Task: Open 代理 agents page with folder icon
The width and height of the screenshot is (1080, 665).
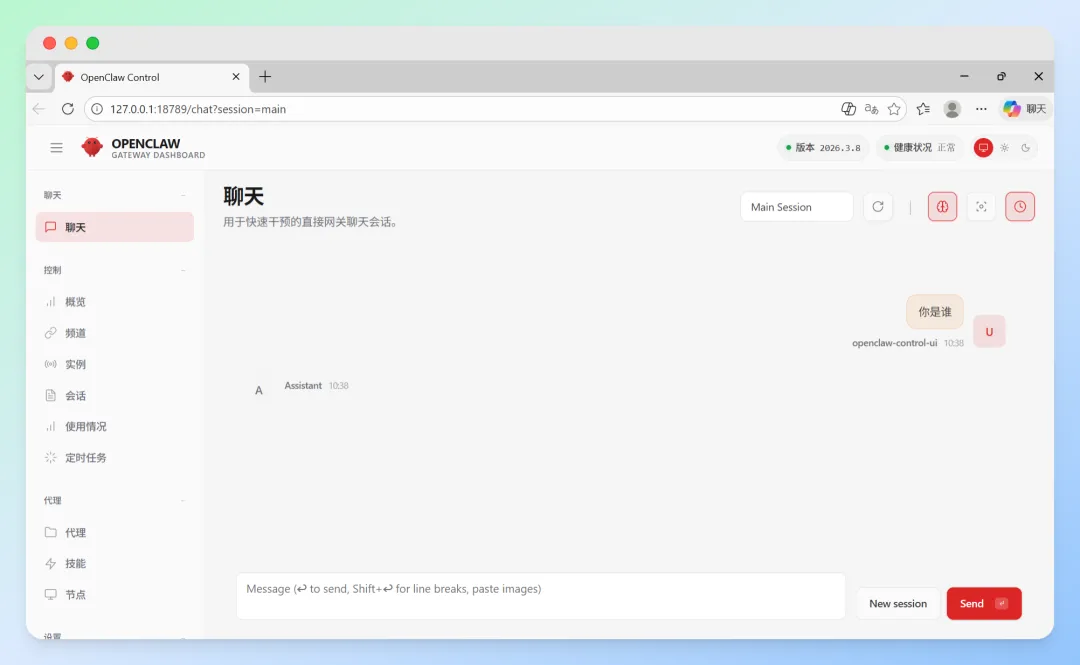Action: pyautogui.click(x=114, y=533)
